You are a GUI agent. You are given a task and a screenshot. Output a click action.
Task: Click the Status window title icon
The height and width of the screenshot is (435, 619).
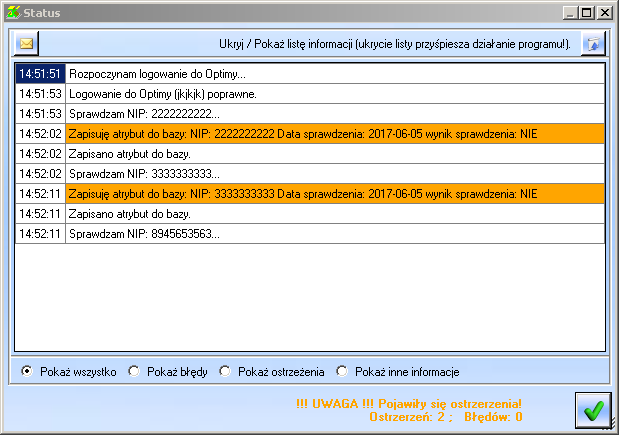(13, 13)
